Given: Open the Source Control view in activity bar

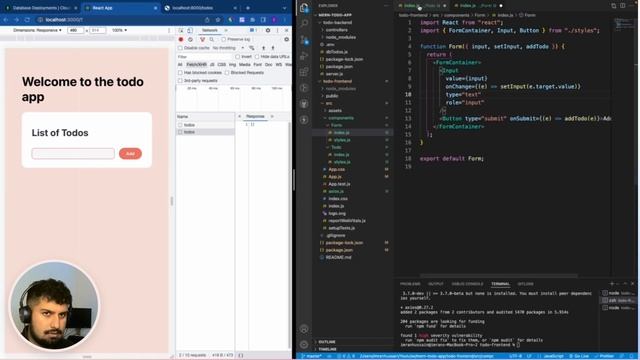Looking at the screenshot, I should tap(304, 40).
